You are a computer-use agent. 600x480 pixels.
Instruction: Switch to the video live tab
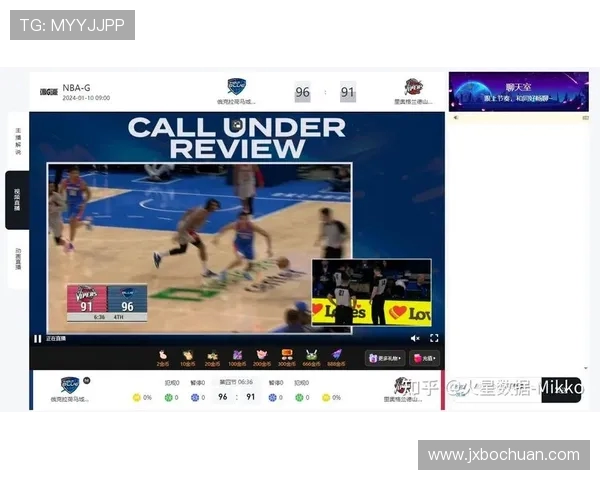(x=17, y=199)
